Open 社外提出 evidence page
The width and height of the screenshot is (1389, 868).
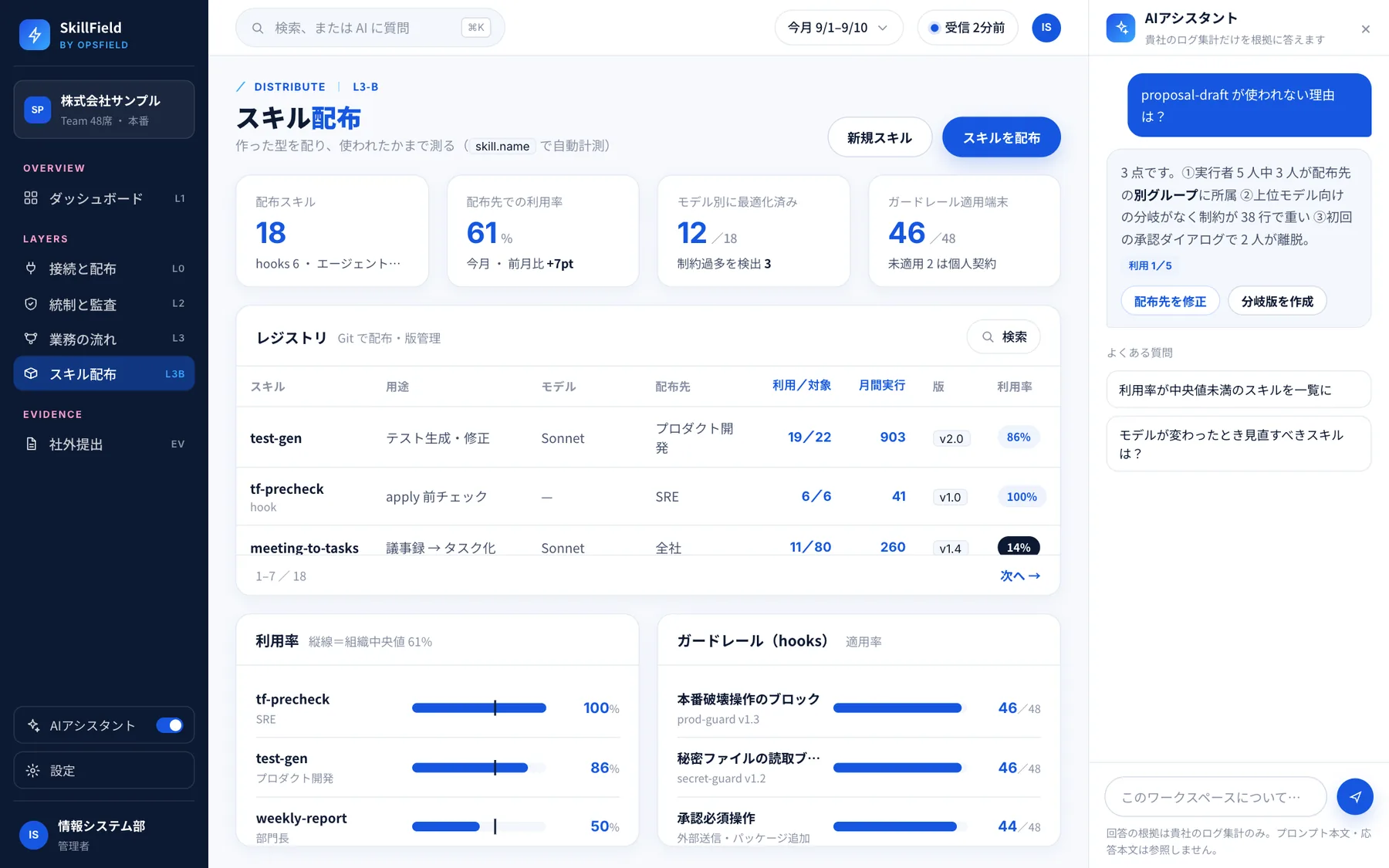(x=104, y=444)
